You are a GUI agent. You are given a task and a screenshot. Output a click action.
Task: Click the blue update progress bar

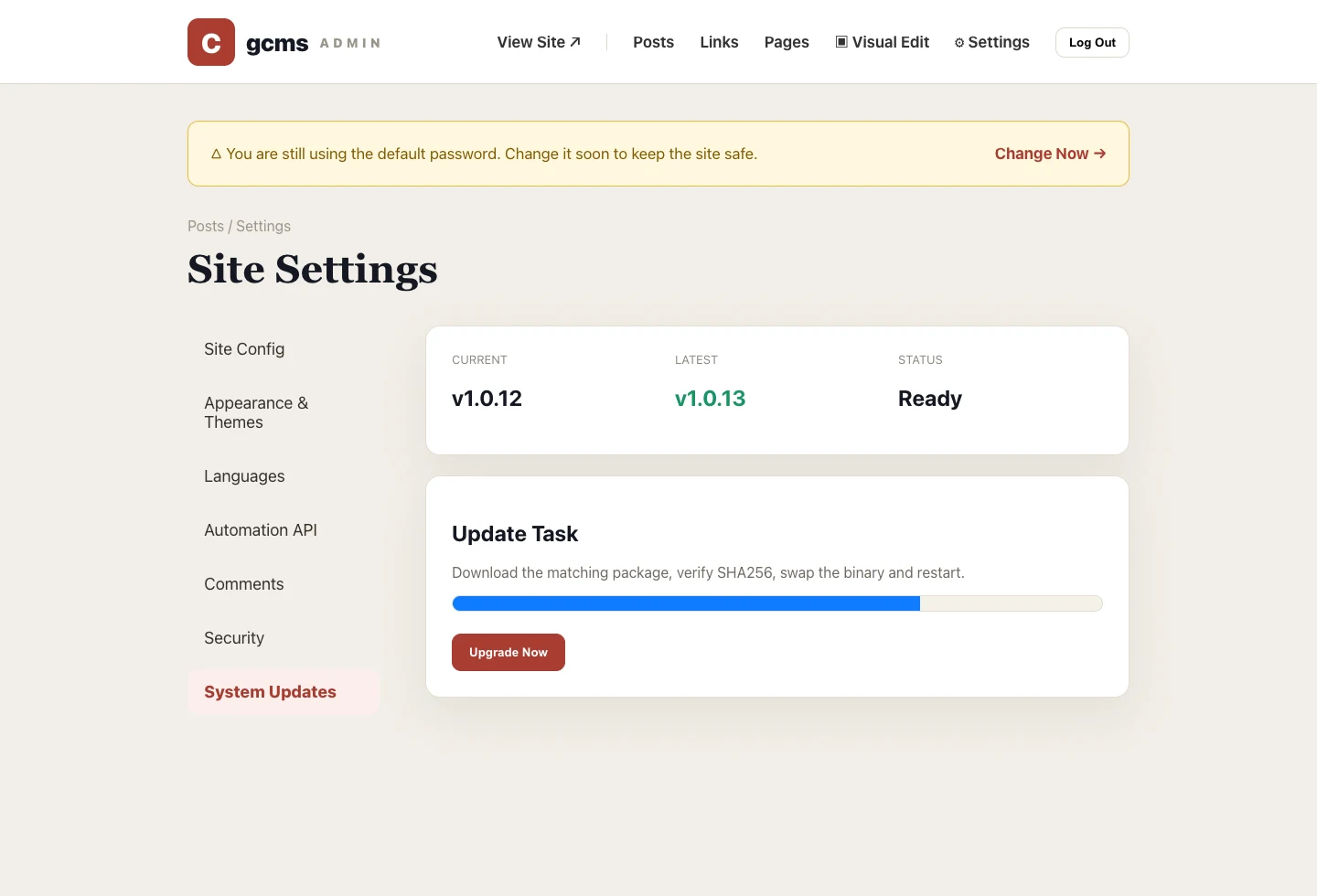(x=777, y=603)
